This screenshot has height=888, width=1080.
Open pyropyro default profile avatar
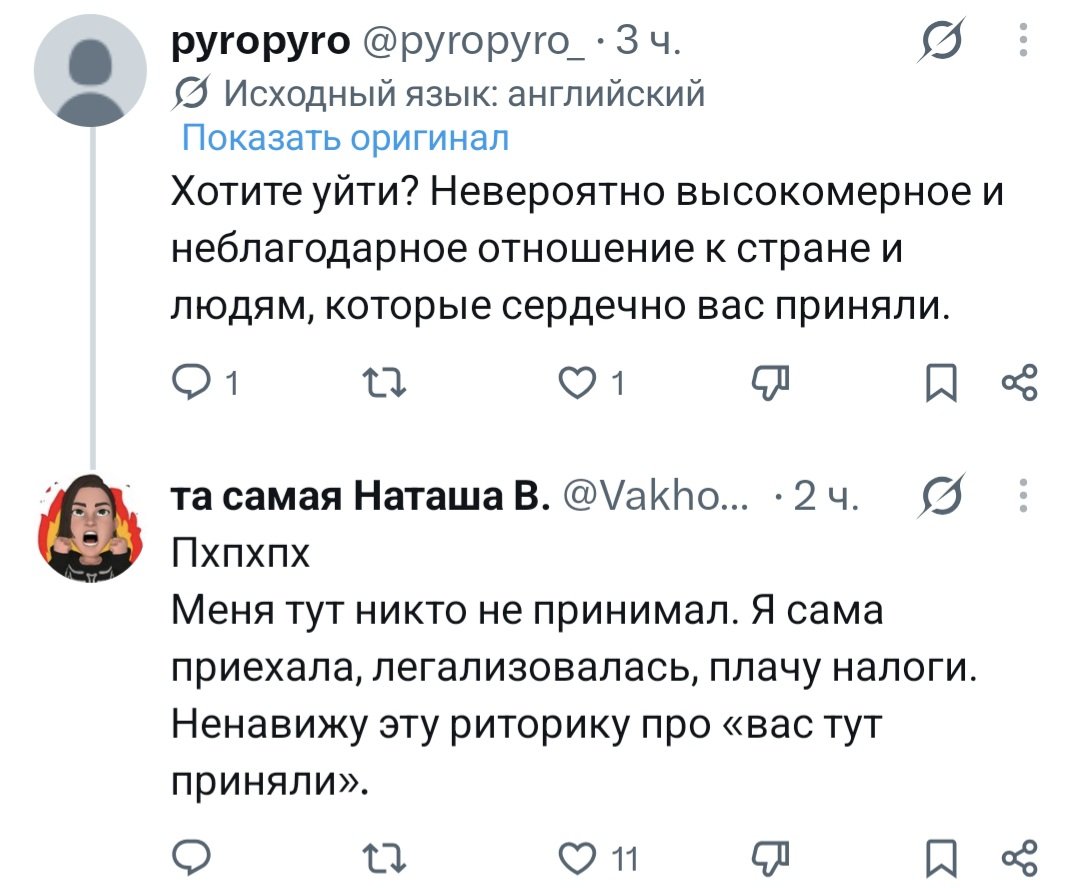click(x=91, y=70)
